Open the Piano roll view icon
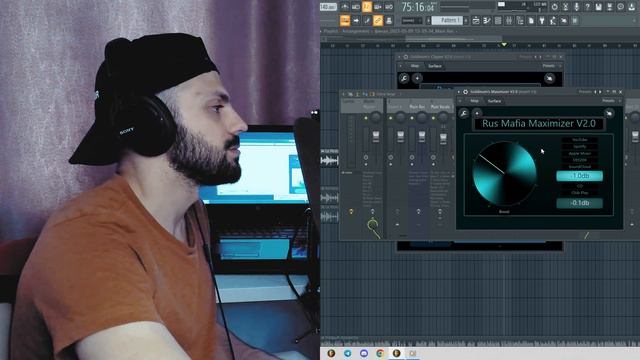The image size is (640, 360). 487,20
